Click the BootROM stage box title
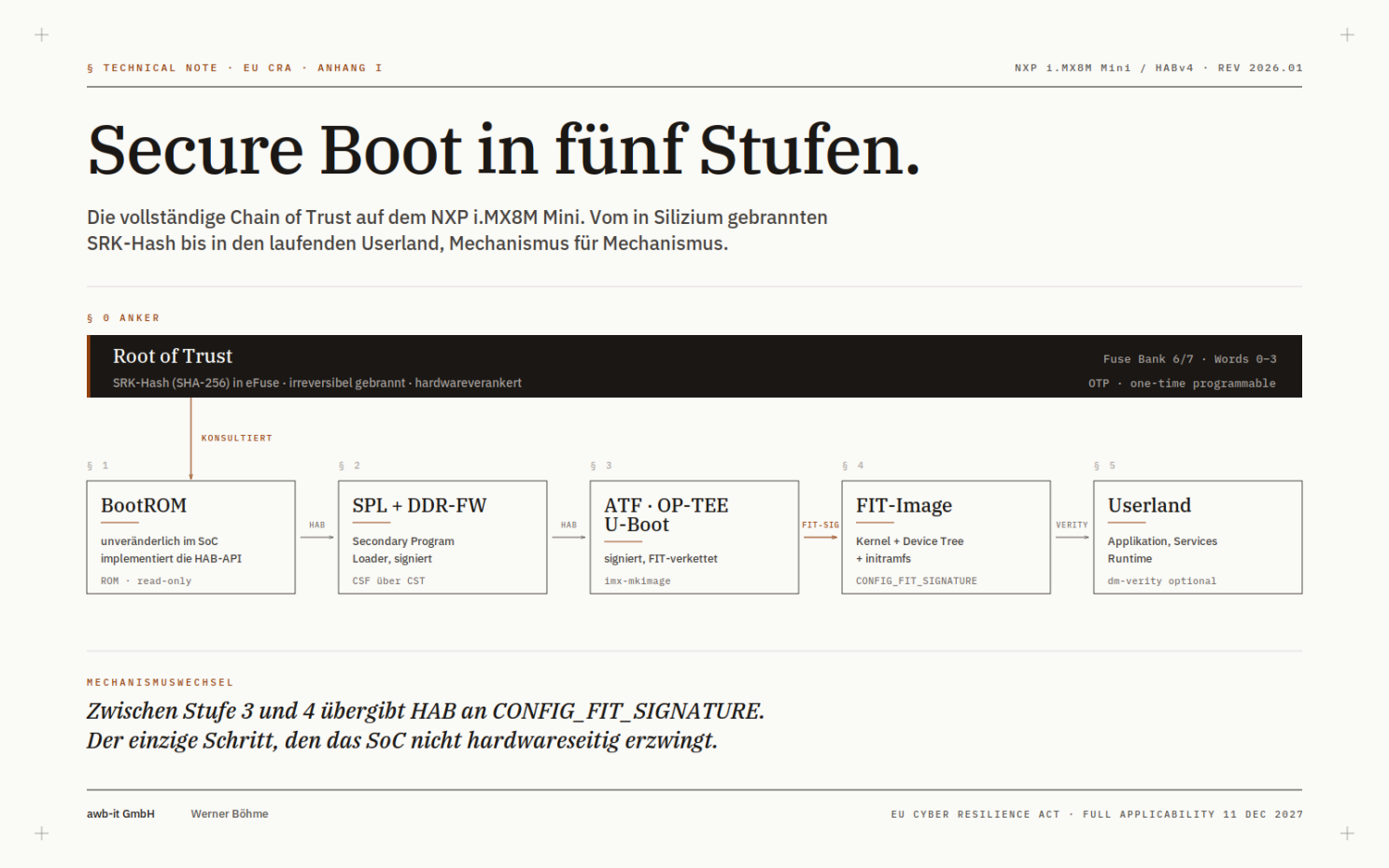 click(144, 505)
